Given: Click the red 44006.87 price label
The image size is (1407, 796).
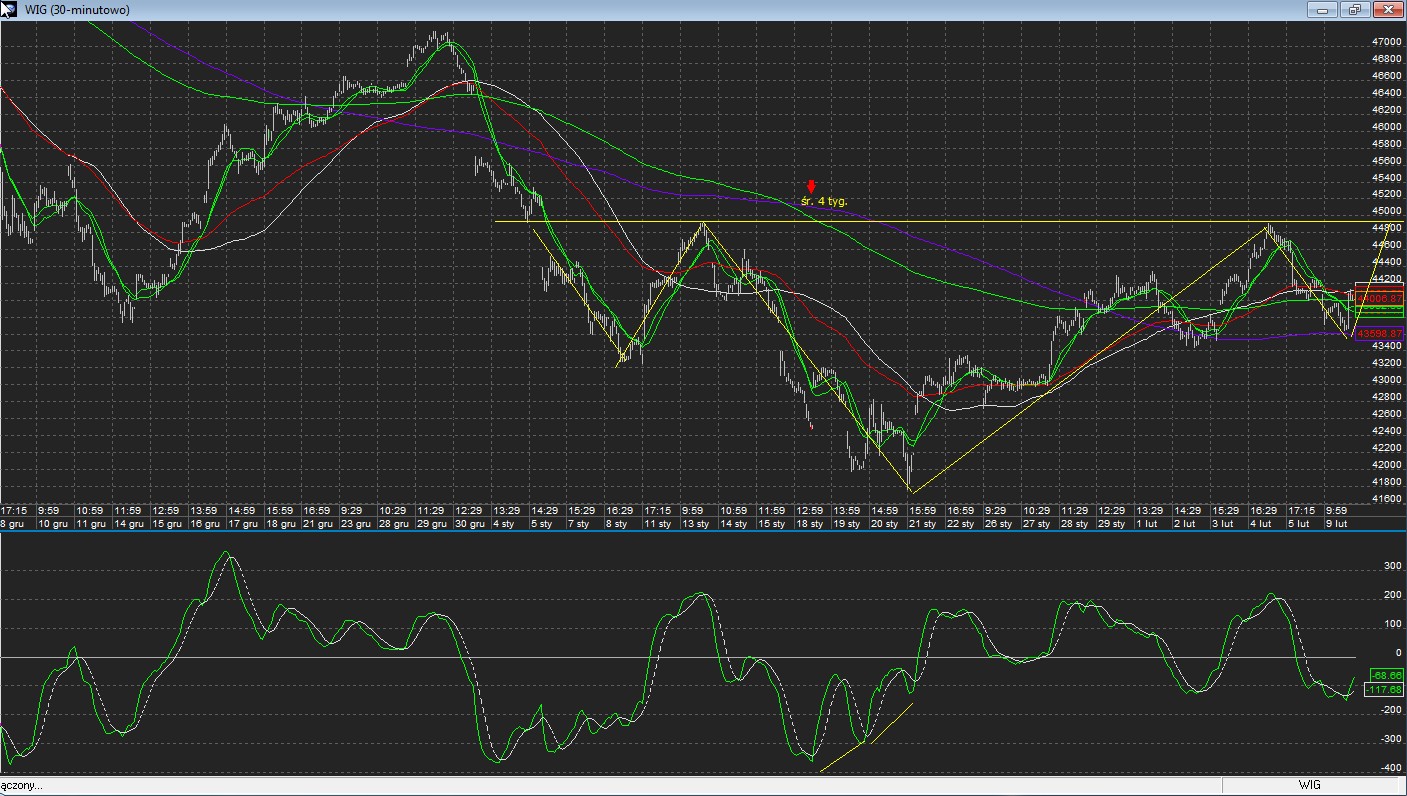Looking at the screenshot, I should (1379, 299).
